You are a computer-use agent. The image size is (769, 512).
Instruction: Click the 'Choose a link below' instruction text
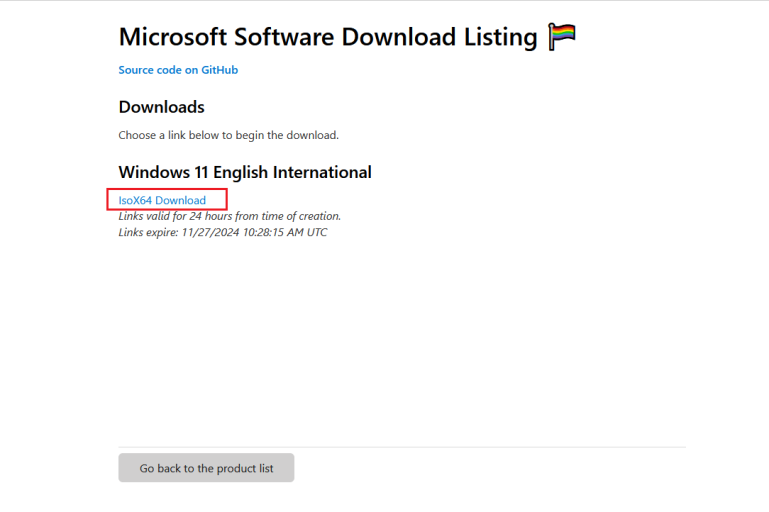(228, 135)
